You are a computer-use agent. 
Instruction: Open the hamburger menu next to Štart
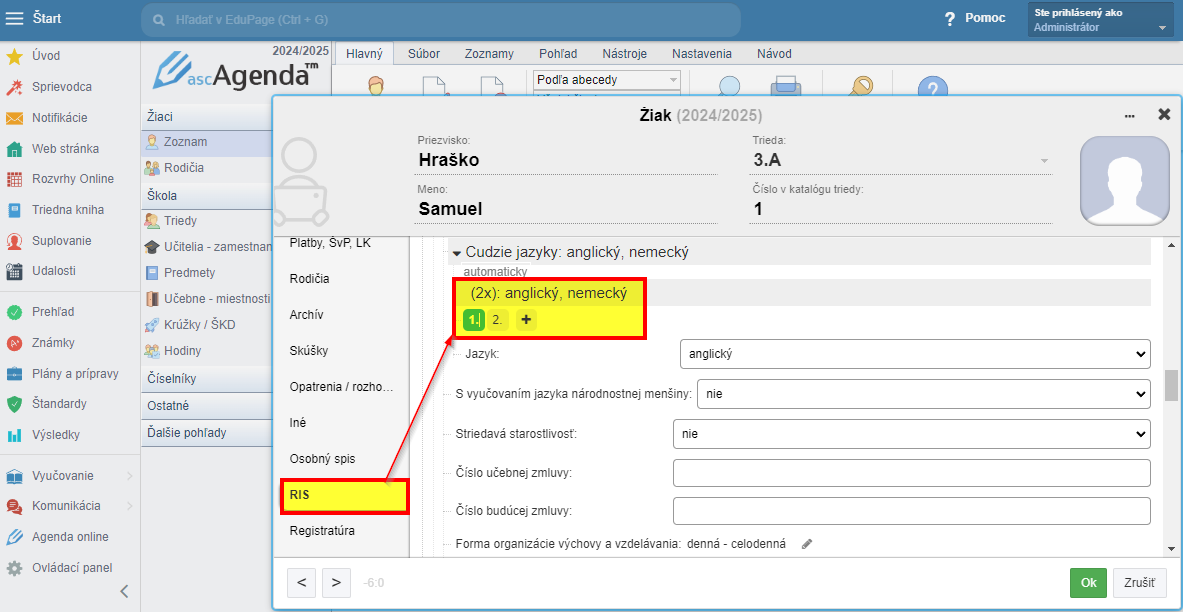click(x=15, y=19)
